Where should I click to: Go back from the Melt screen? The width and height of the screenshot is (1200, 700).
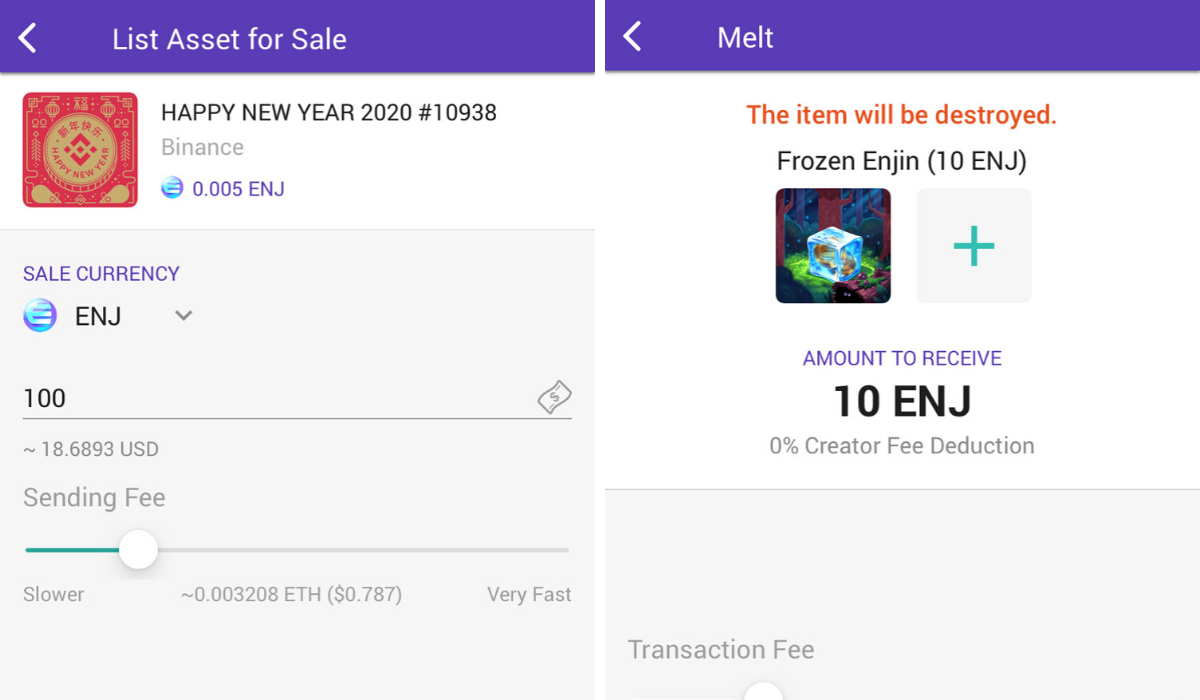coord(632,37)
